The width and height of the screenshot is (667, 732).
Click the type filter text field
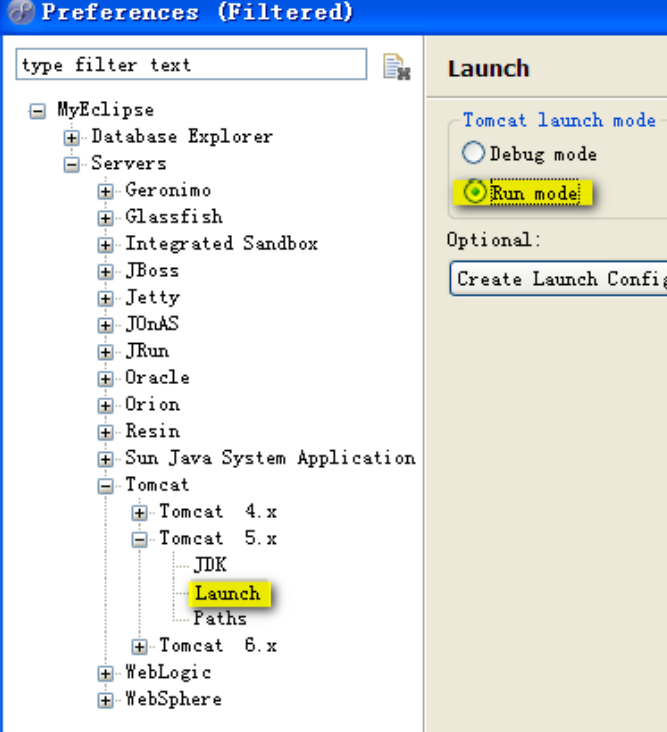(191, 64)
